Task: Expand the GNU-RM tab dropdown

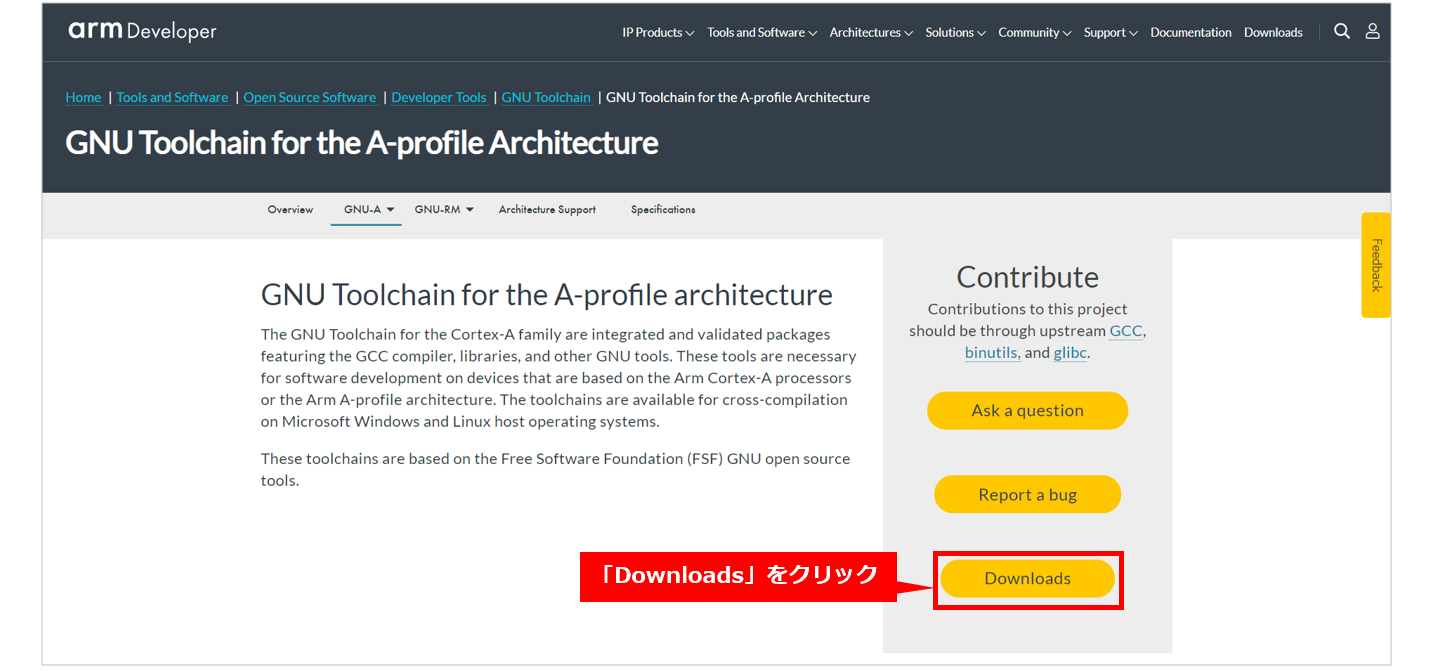Action: pyautogui.click(x=444, y=210)
